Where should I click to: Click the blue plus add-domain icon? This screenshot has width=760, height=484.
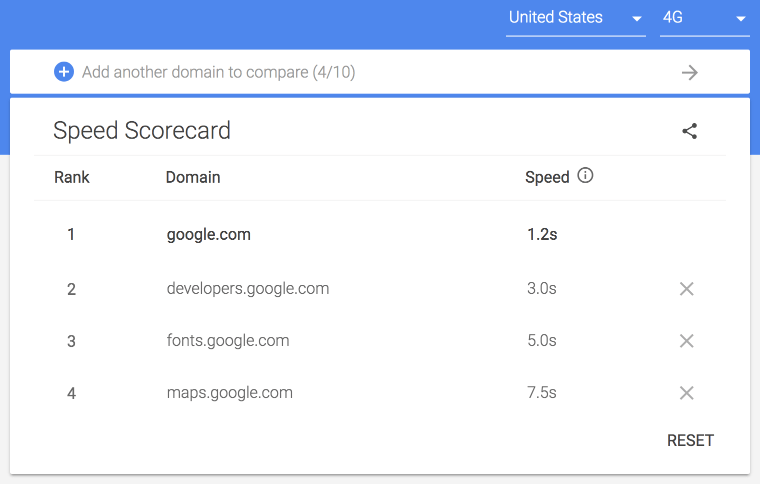[x=63, y=72]
